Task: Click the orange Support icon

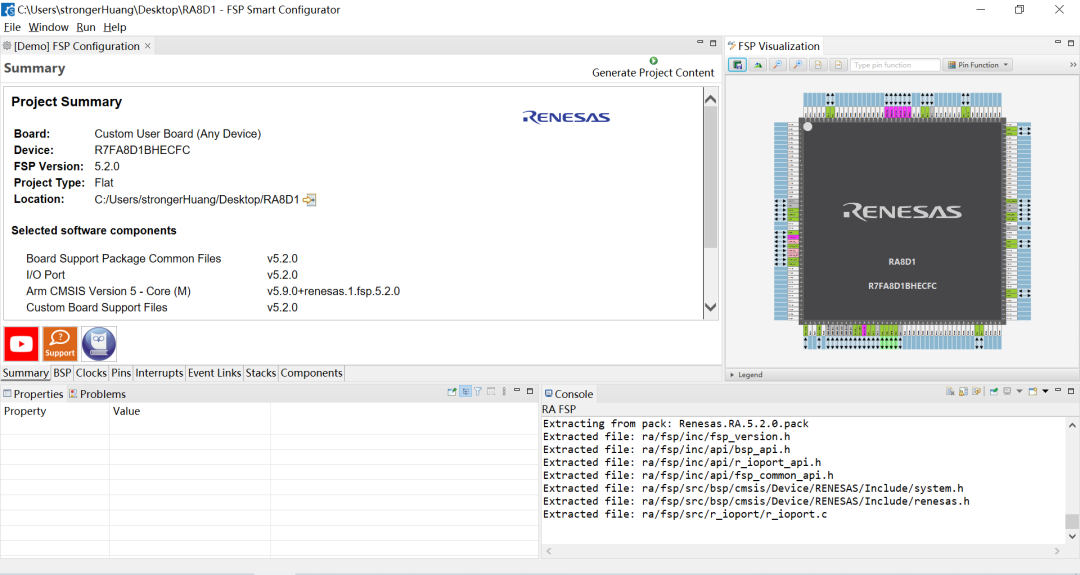Action: click(x=60, y=344)
